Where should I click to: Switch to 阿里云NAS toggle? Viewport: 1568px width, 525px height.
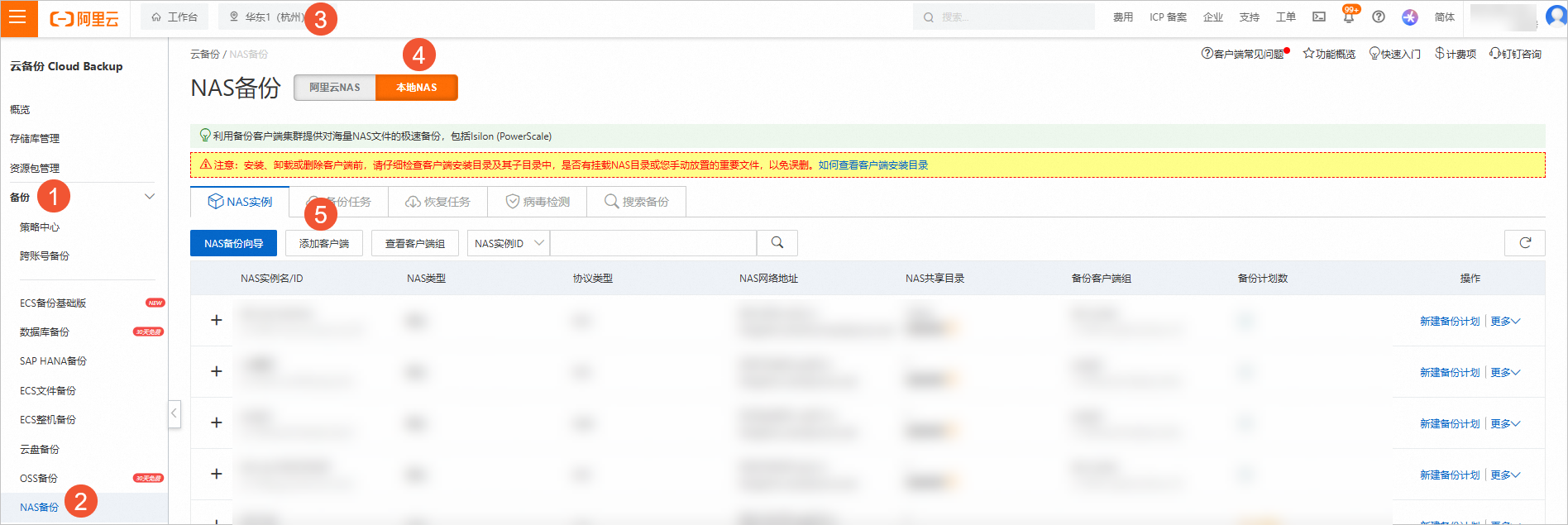(x=335, y=88)
